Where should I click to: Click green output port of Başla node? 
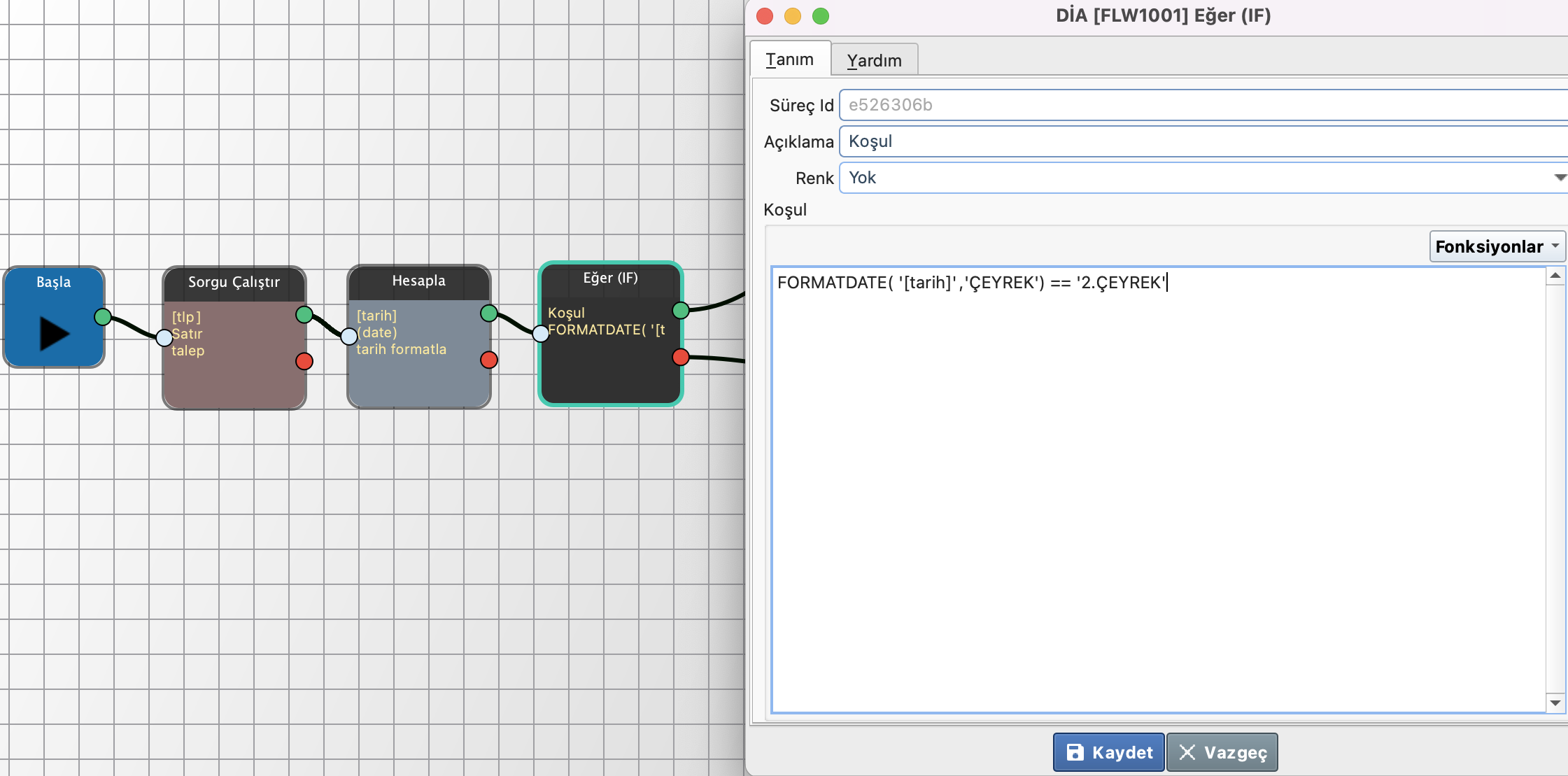click(103, 317)
